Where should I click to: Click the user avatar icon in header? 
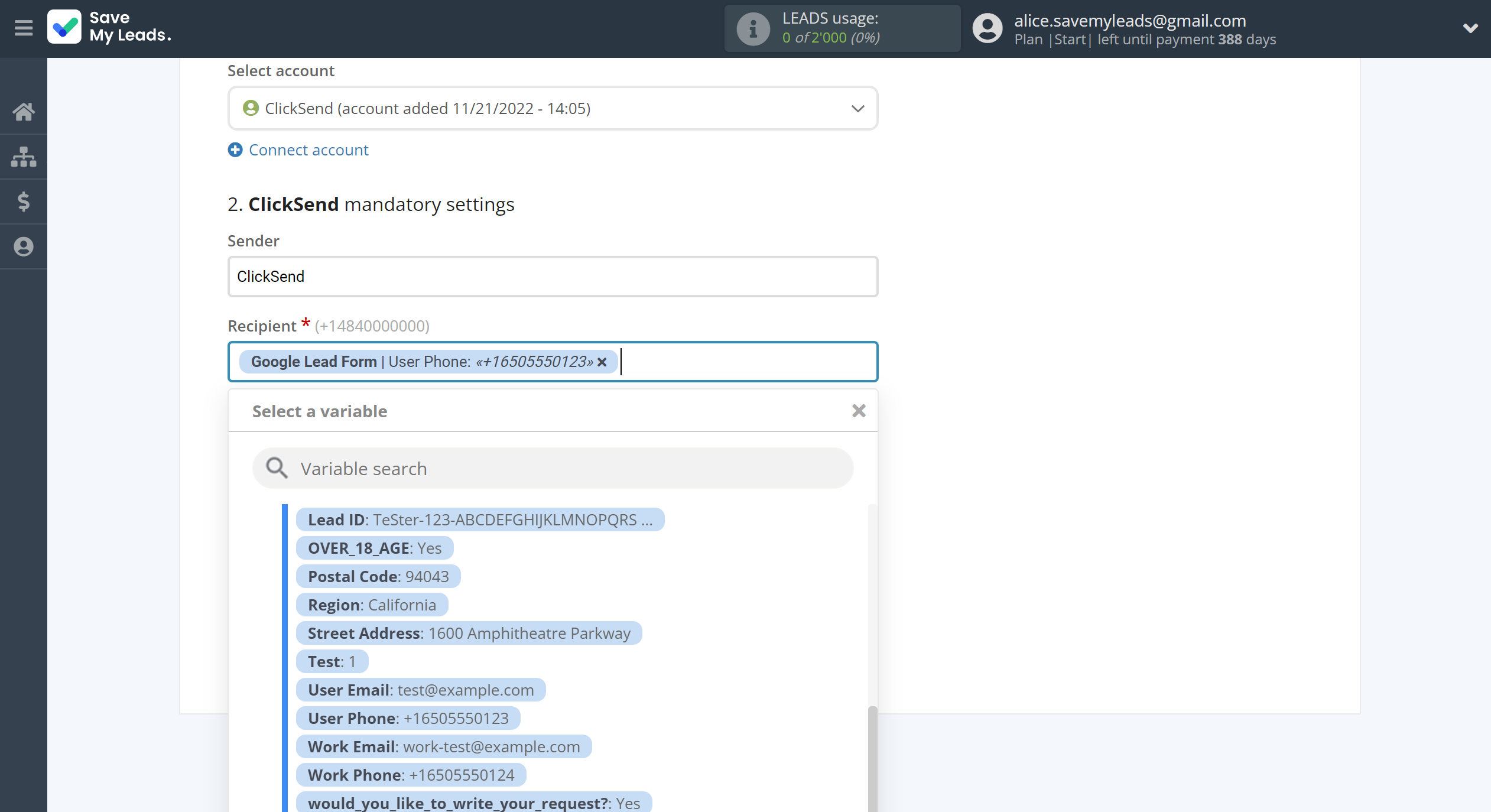(x=987, y=28)
